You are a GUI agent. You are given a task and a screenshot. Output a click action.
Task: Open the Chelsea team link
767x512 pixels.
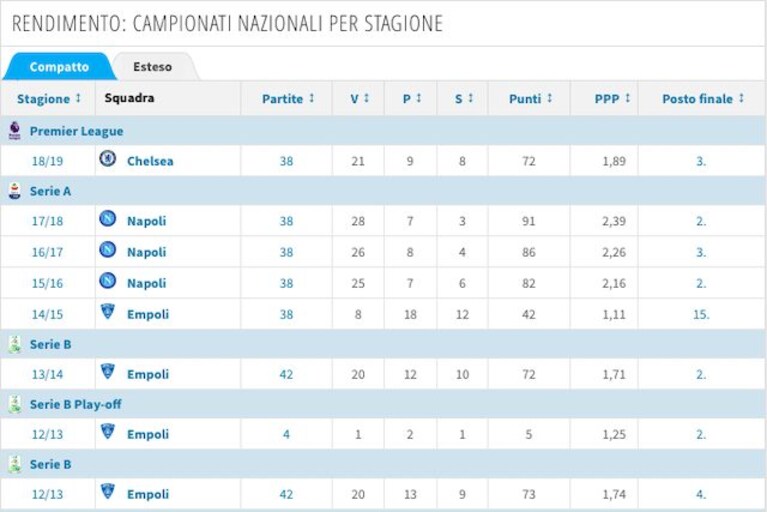tap(150, 161)
